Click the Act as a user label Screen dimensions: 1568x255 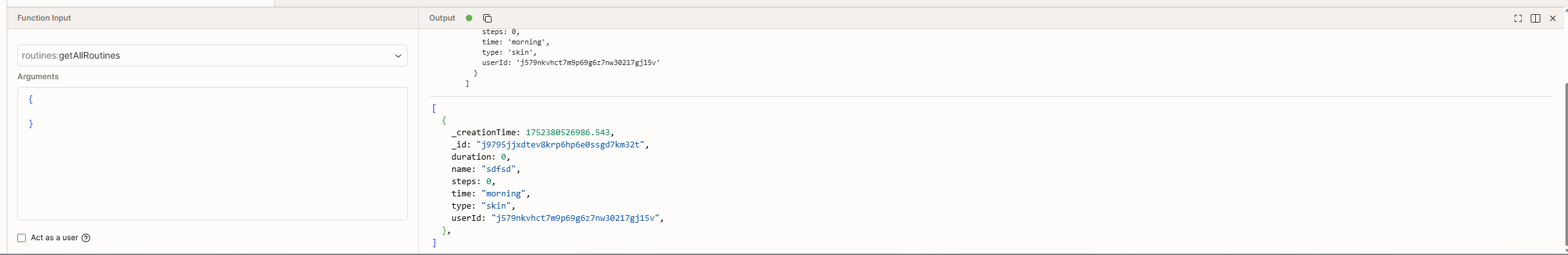pos(55,238)
